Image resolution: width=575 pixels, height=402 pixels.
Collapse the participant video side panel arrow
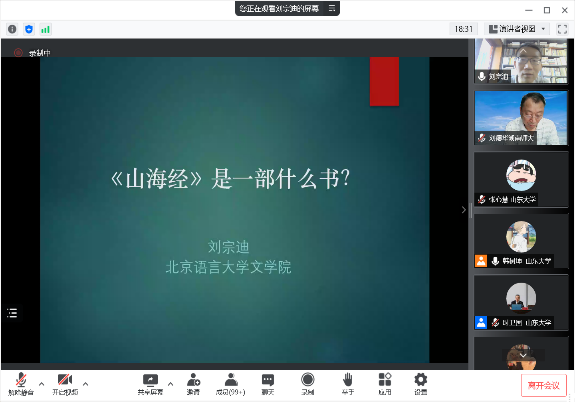tap(464, 209)
